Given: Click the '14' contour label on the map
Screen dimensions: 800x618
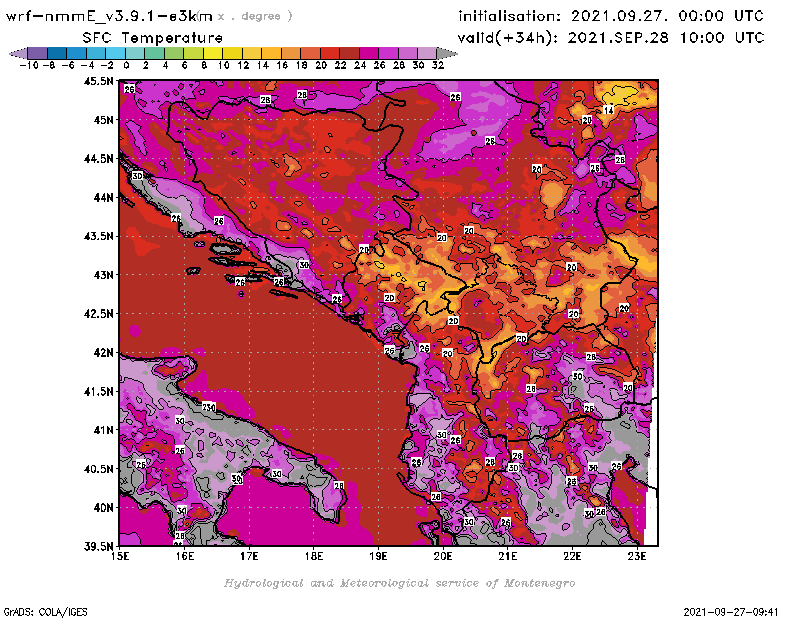Looking at the screenshot, I should tap(609, 110).
